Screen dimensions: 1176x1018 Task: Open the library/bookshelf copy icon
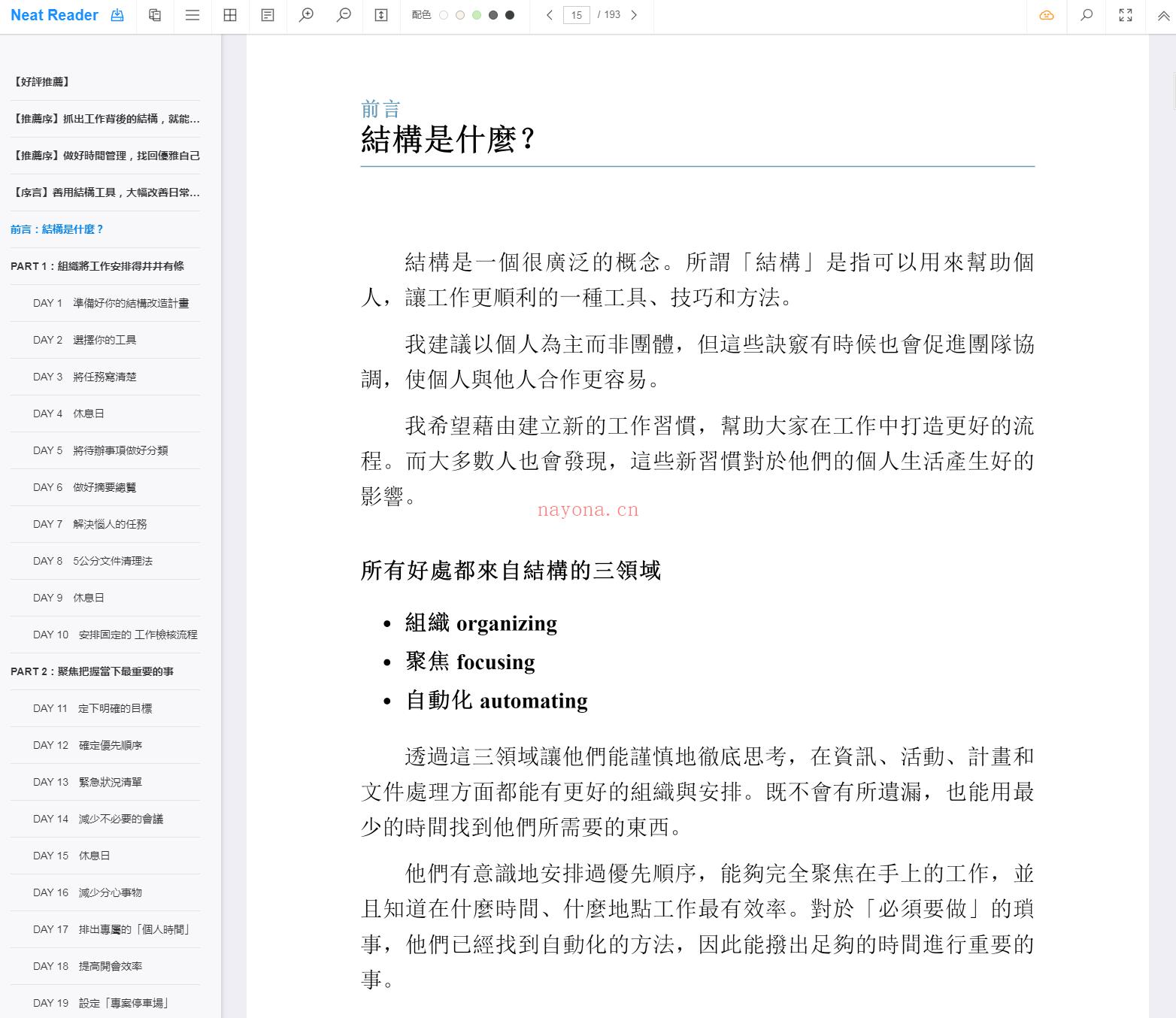pyautogui.click(x=155, y=15)
